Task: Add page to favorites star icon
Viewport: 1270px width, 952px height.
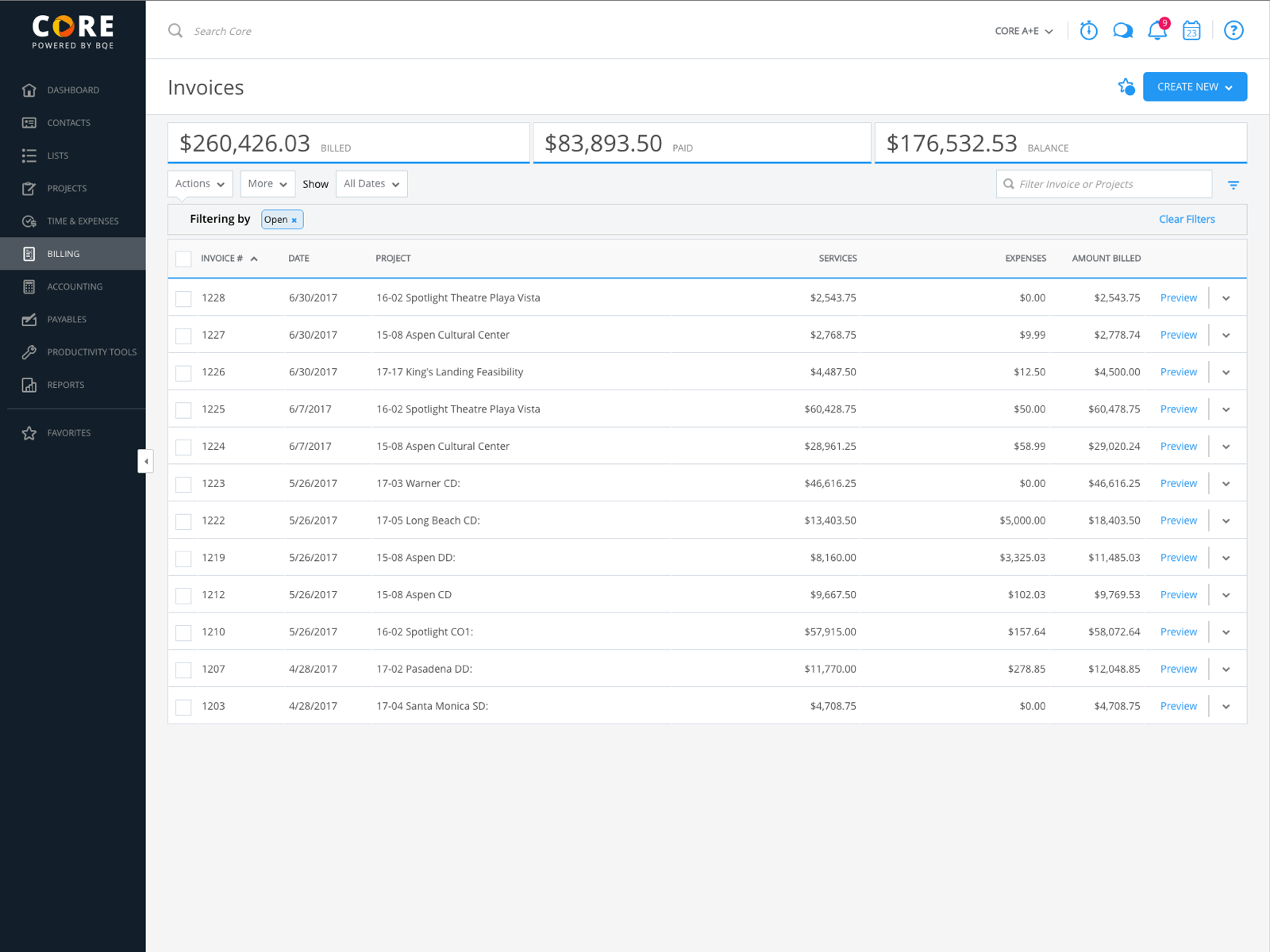Action: (x=1126, y=86)
